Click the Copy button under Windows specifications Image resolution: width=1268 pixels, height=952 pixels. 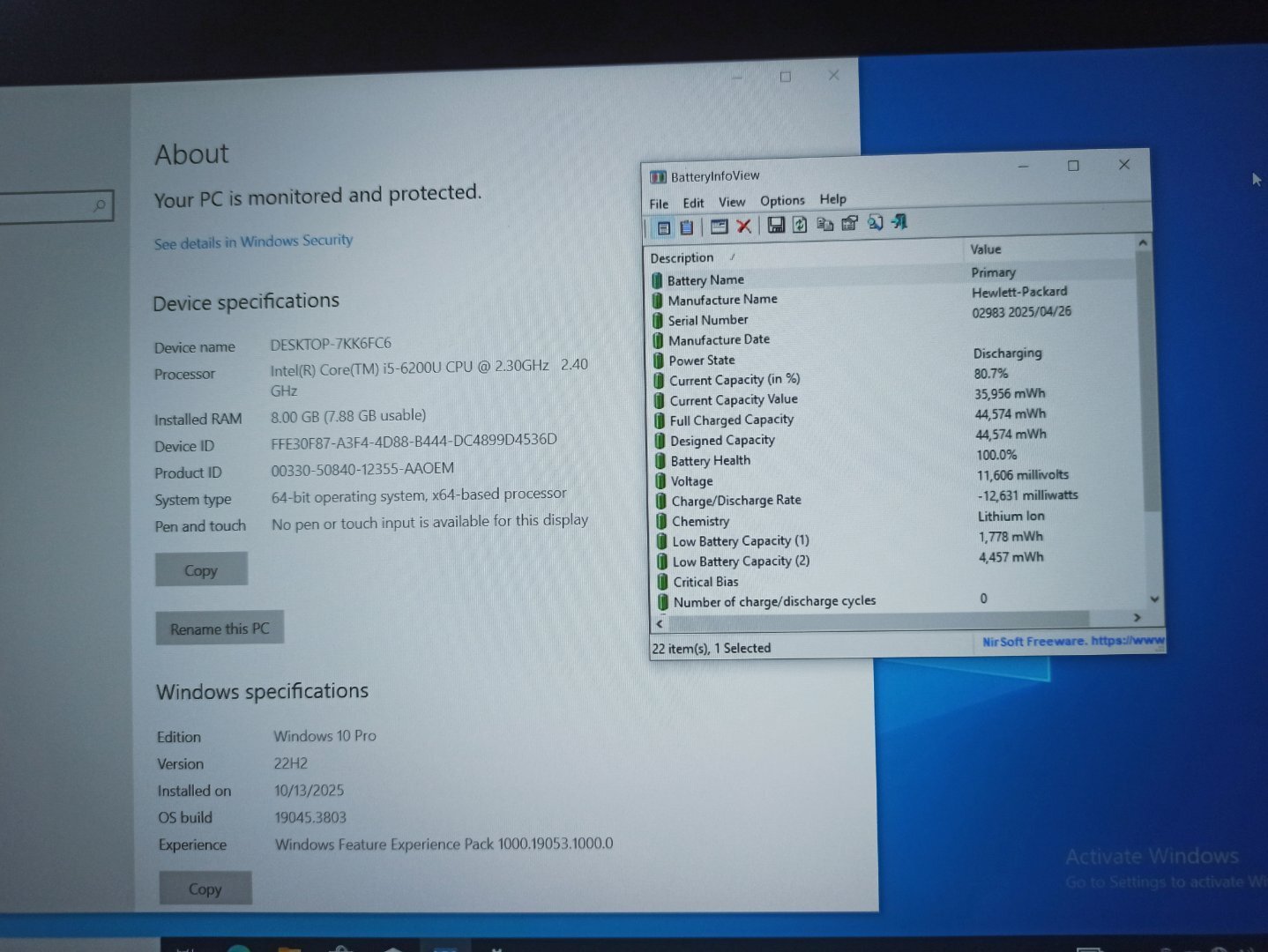pos(205,889)
